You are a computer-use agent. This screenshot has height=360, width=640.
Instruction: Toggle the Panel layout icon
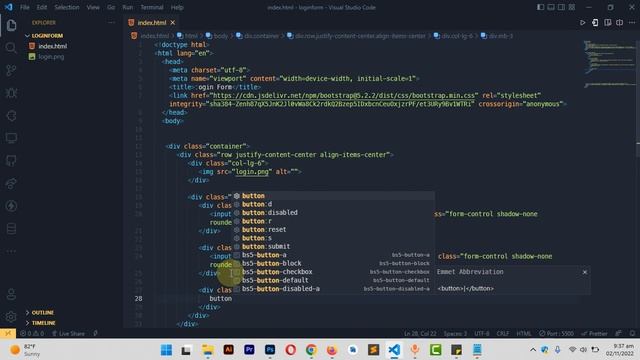(x=551, y=7)
